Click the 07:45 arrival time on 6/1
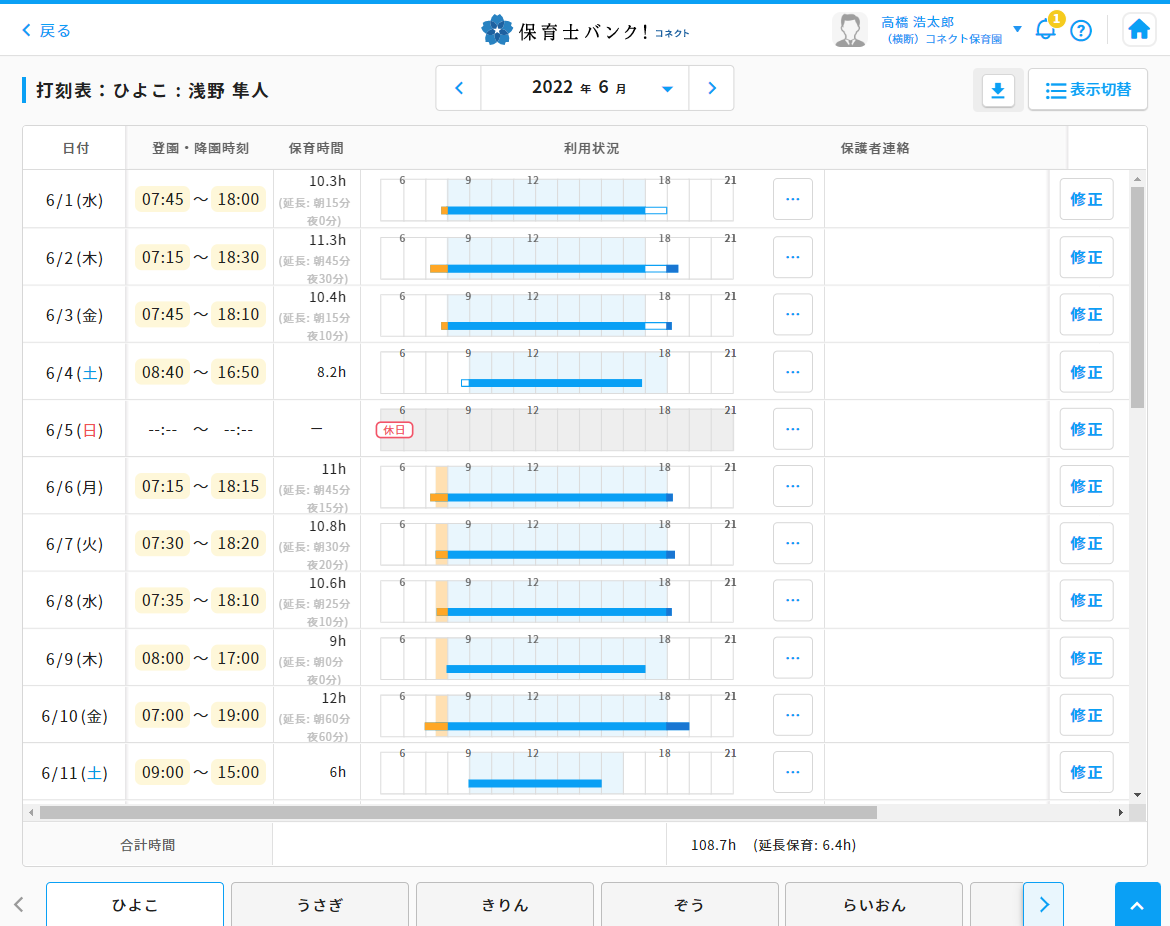This screenshot has height=926, width=1170. 162,199
